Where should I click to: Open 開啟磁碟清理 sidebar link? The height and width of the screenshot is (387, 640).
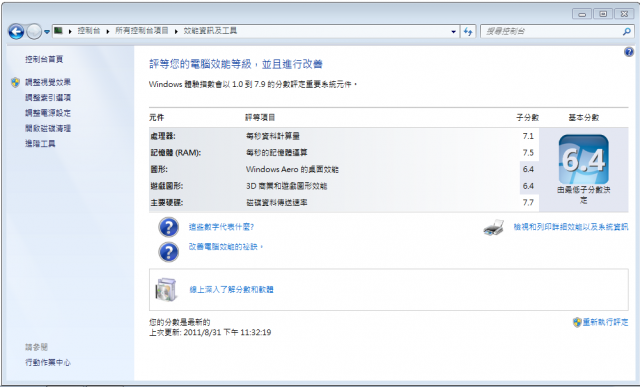coord(48,128)
